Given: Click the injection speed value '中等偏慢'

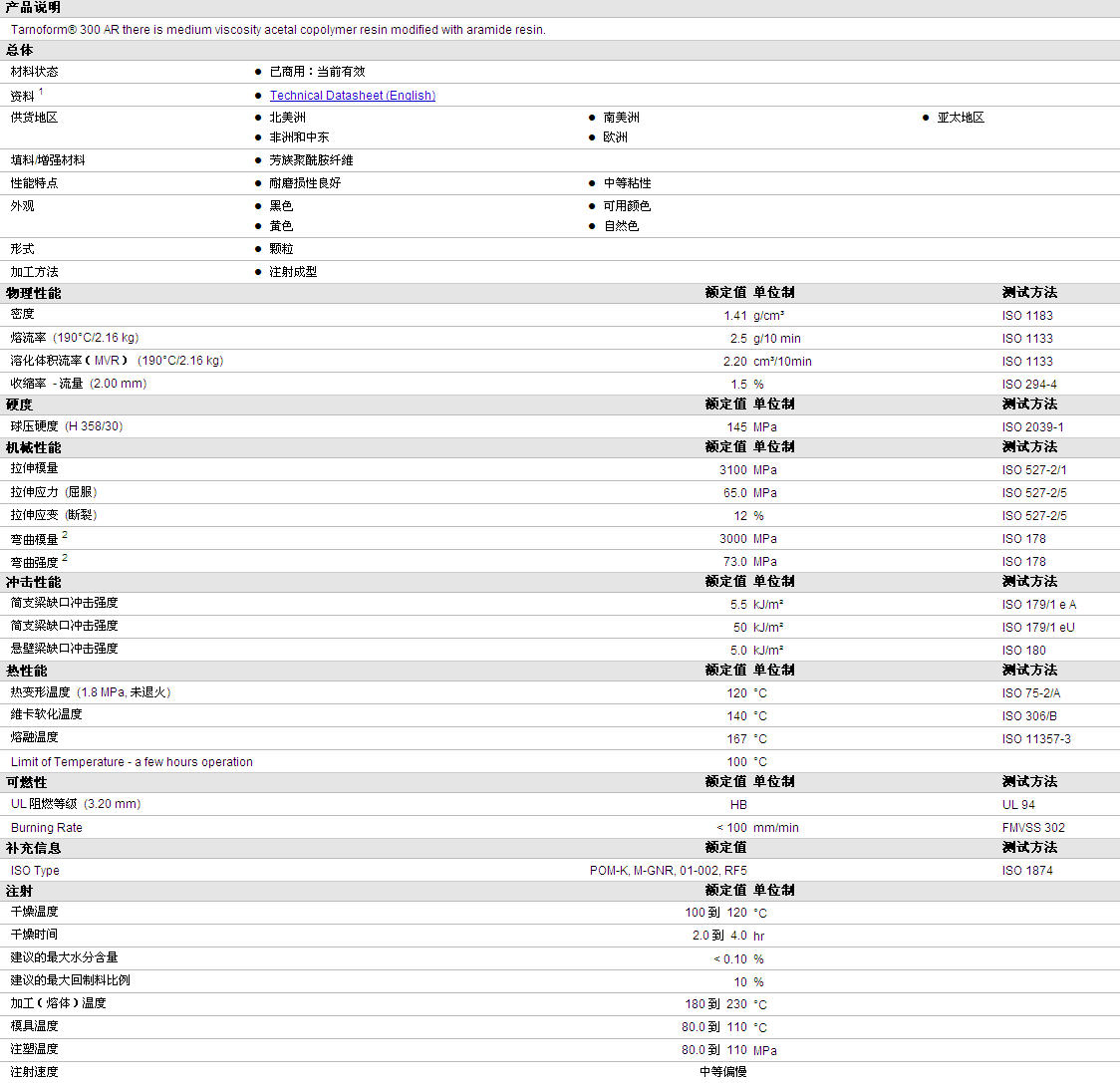Looking at the screenshot, I should click(x=722, y=1072).
